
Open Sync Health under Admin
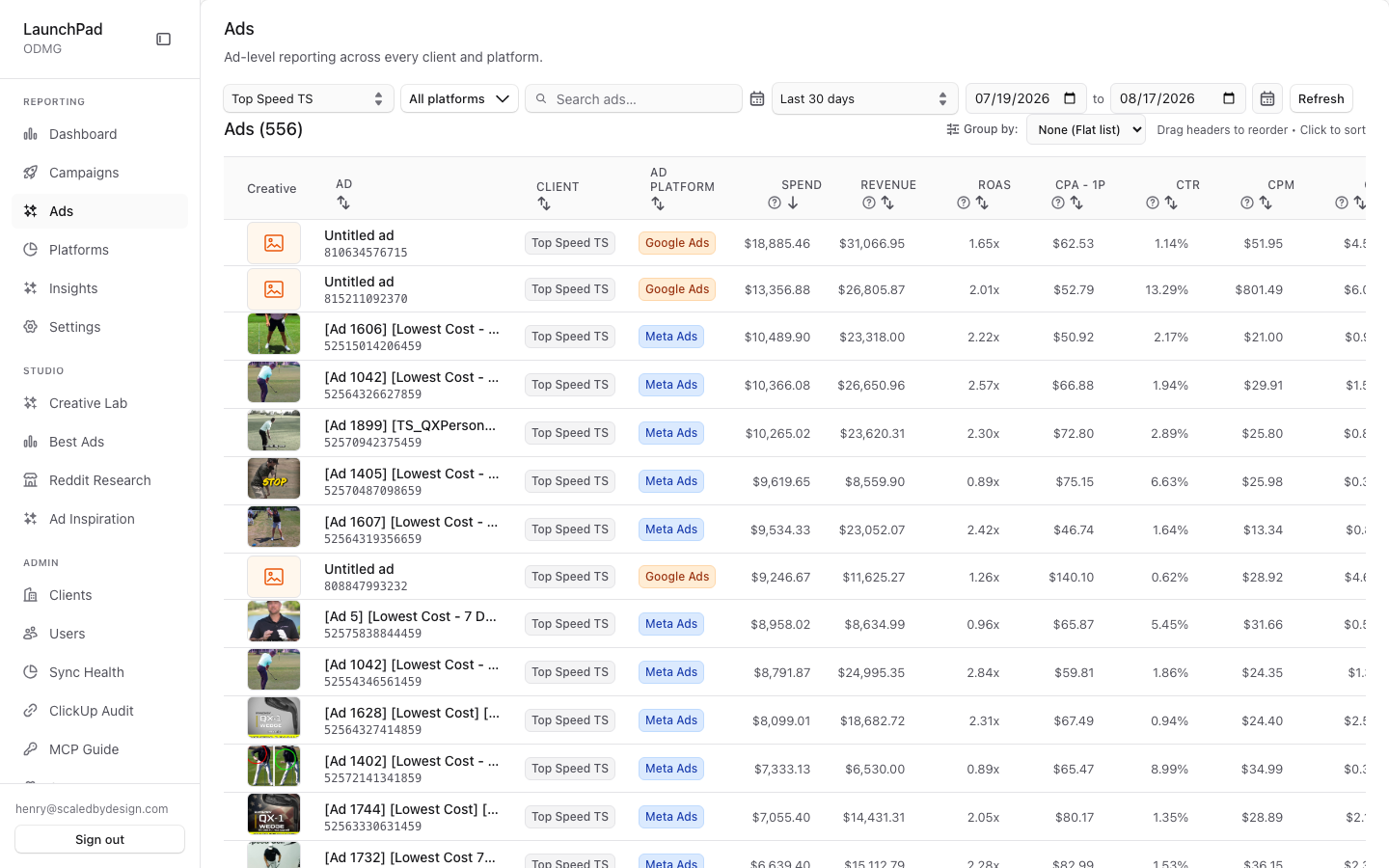tap(100, 672)
